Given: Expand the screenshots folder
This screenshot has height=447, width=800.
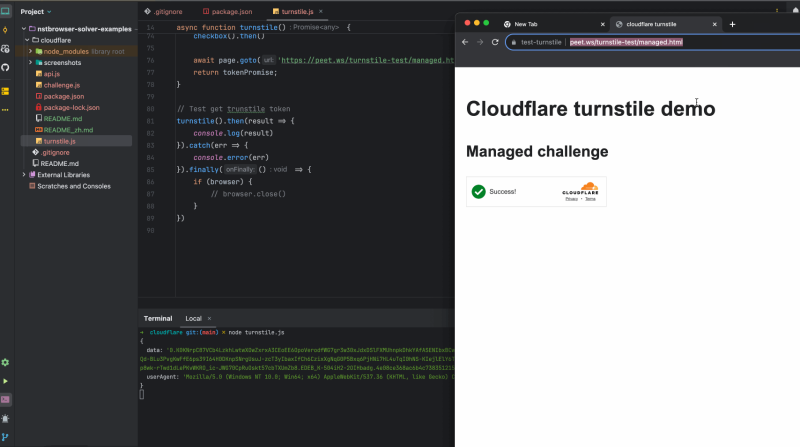Looking at the screenshot, I should pos(31,62).
